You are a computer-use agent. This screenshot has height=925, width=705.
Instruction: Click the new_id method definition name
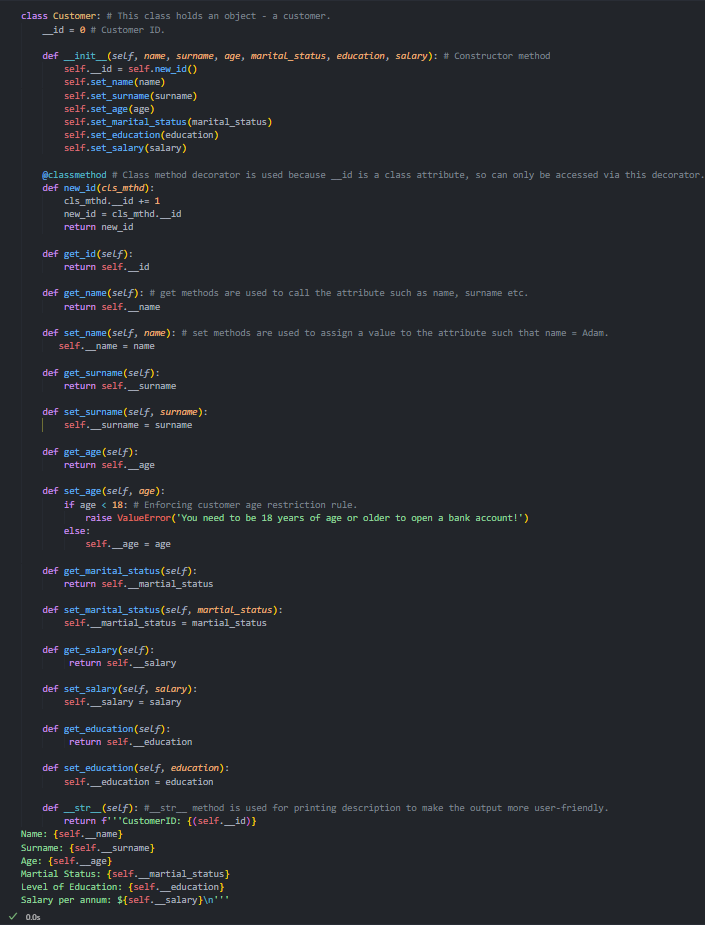[80, 188]
